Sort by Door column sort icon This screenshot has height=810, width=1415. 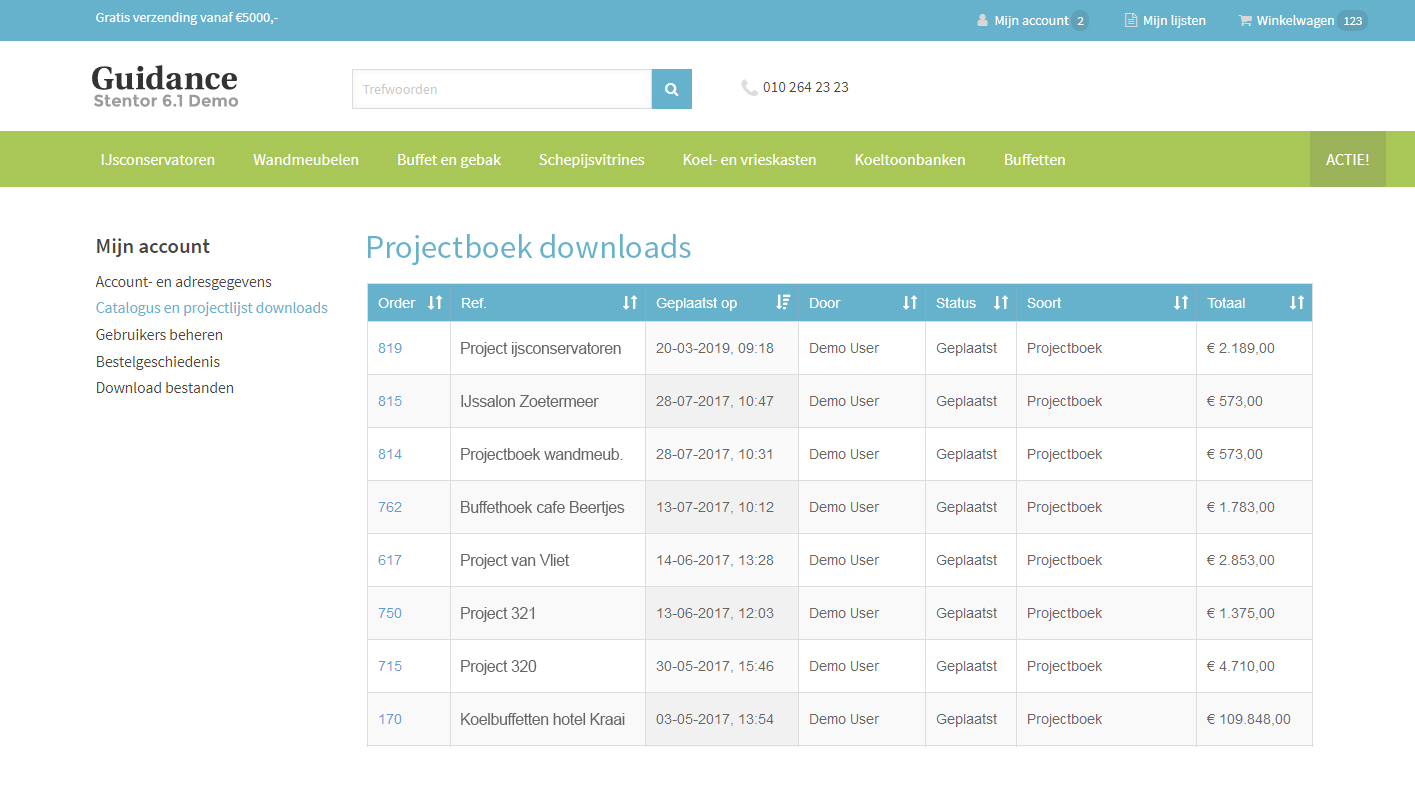[910, 303]
